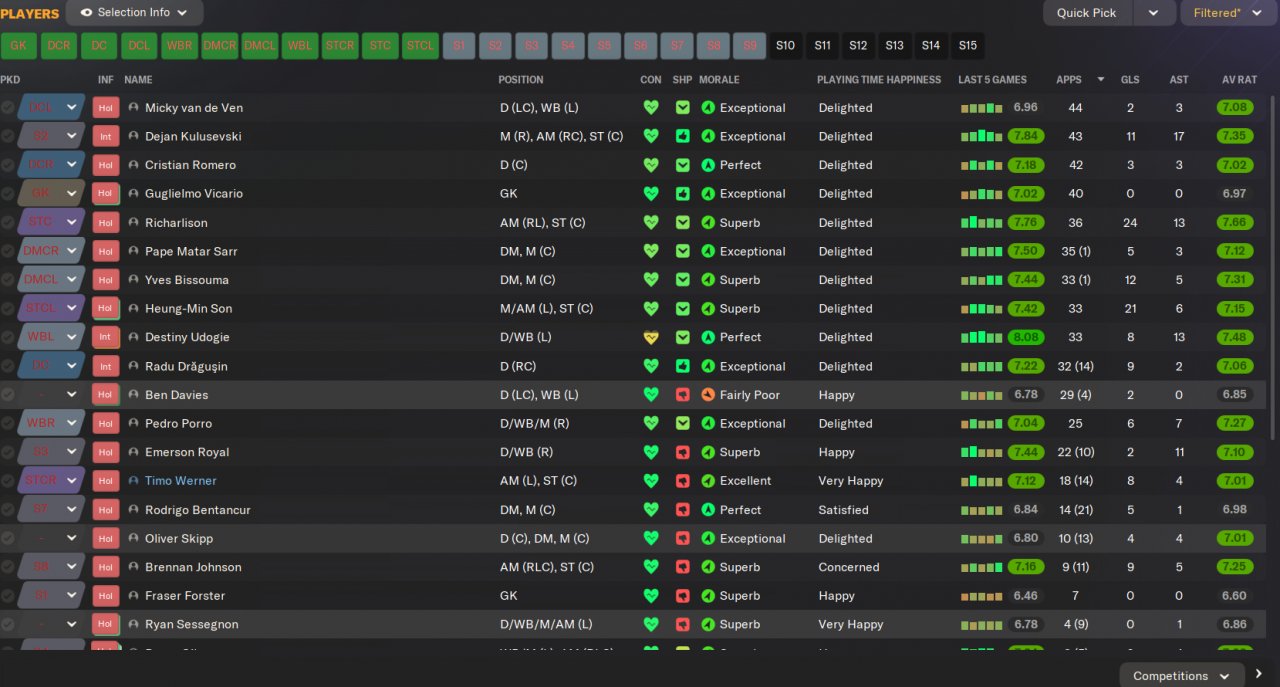
Task: Click player profile icon beside Heung-Min Son
Action: pyautogui.click(x=134, y=308)
